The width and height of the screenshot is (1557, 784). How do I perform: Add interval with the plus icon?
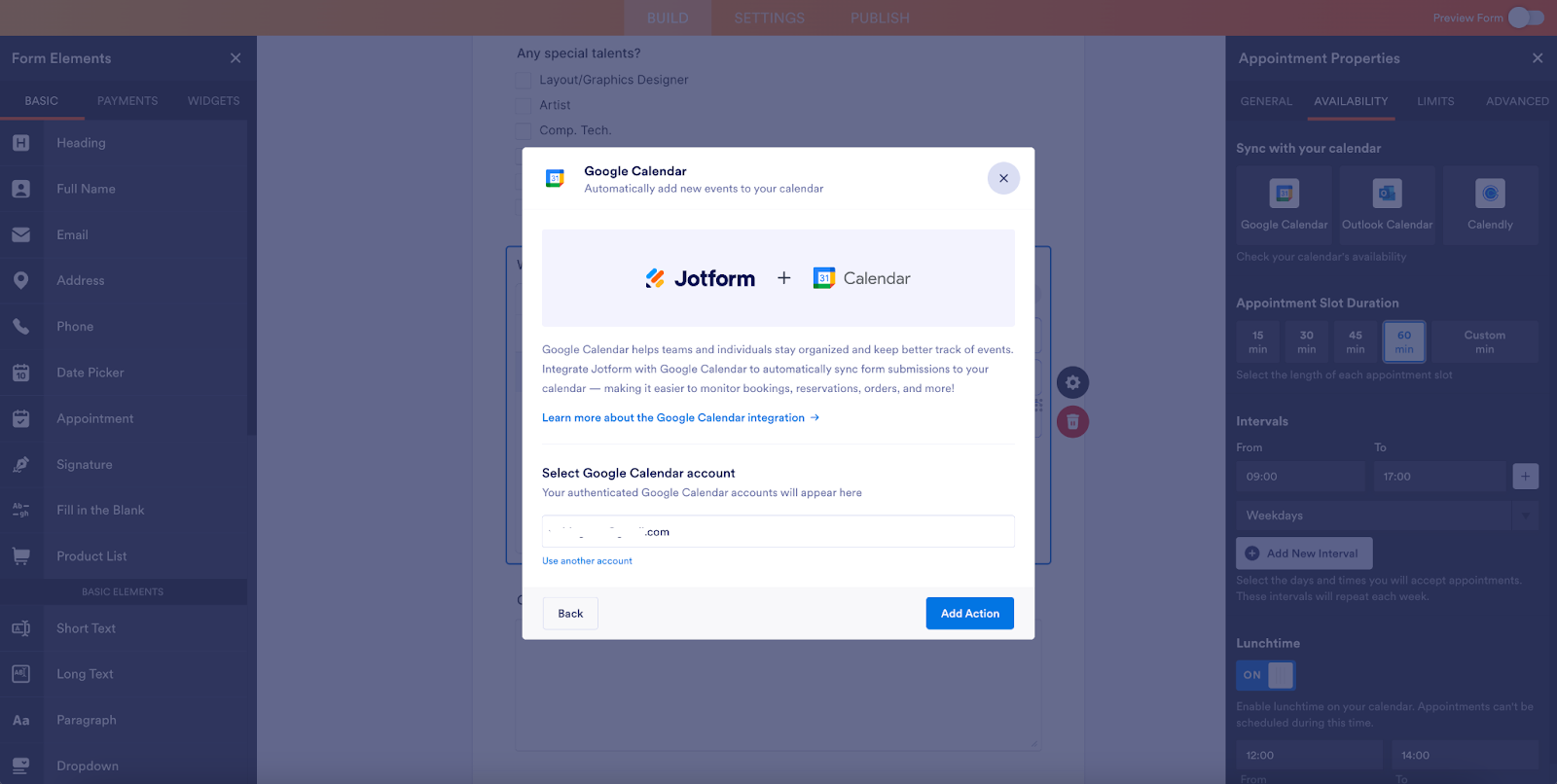click(x=1526, y=477)
